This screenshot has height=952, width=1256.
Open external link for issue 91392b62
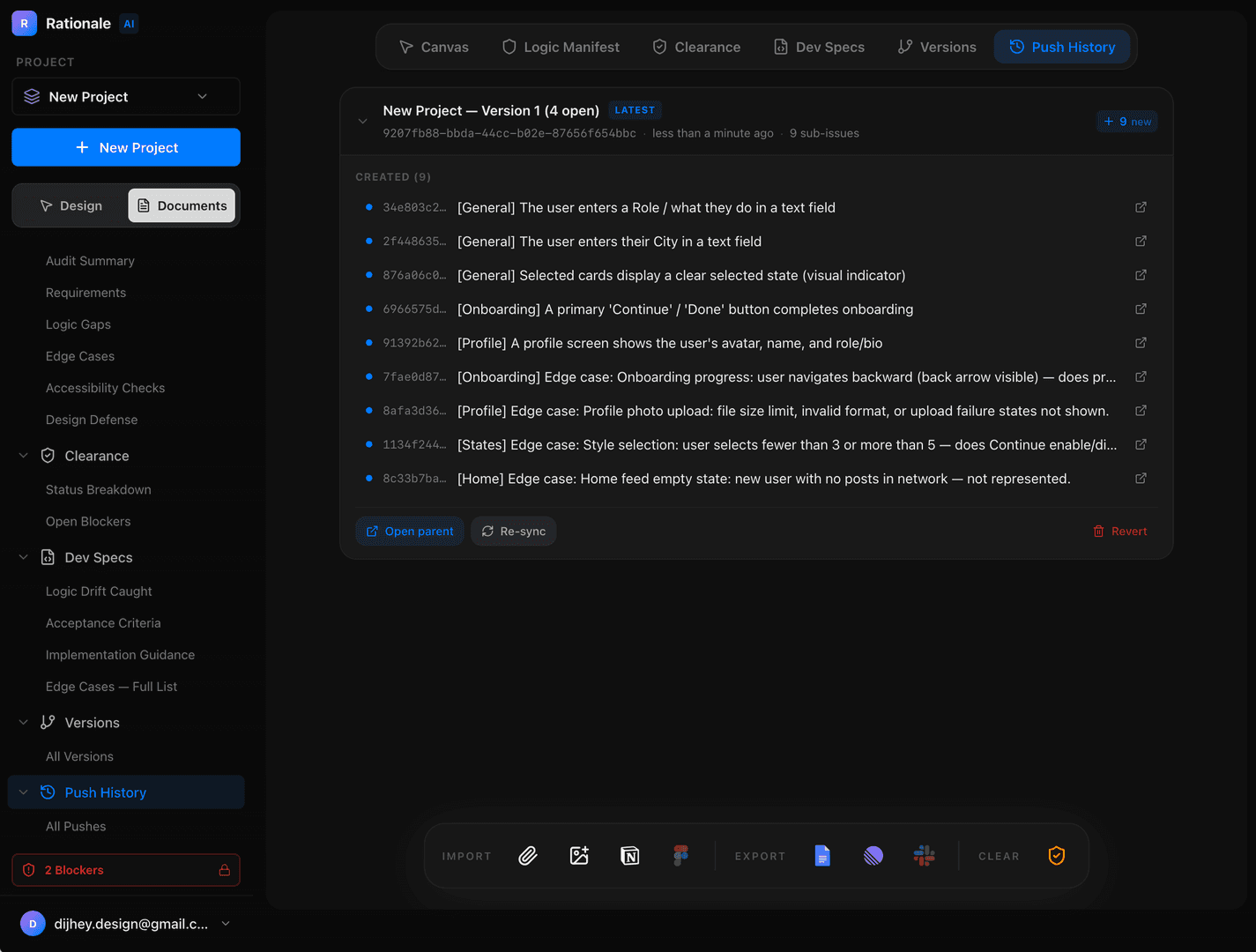1141,343
